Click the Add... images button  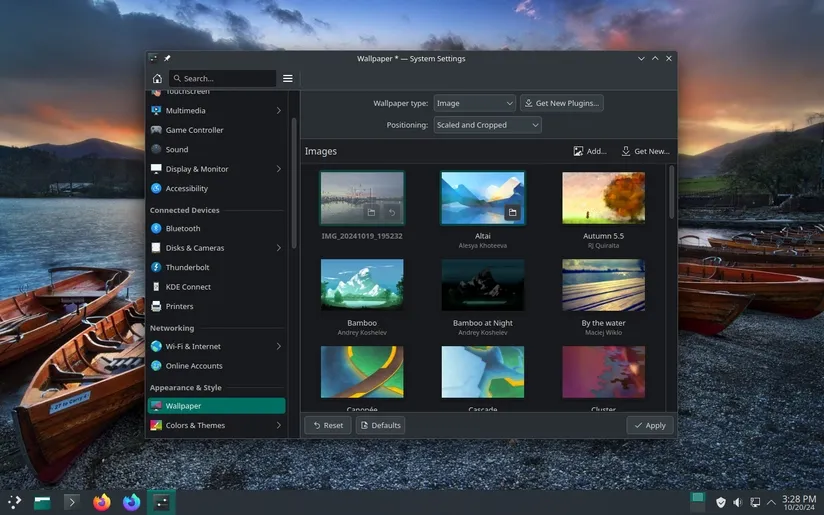click(590, 151)
